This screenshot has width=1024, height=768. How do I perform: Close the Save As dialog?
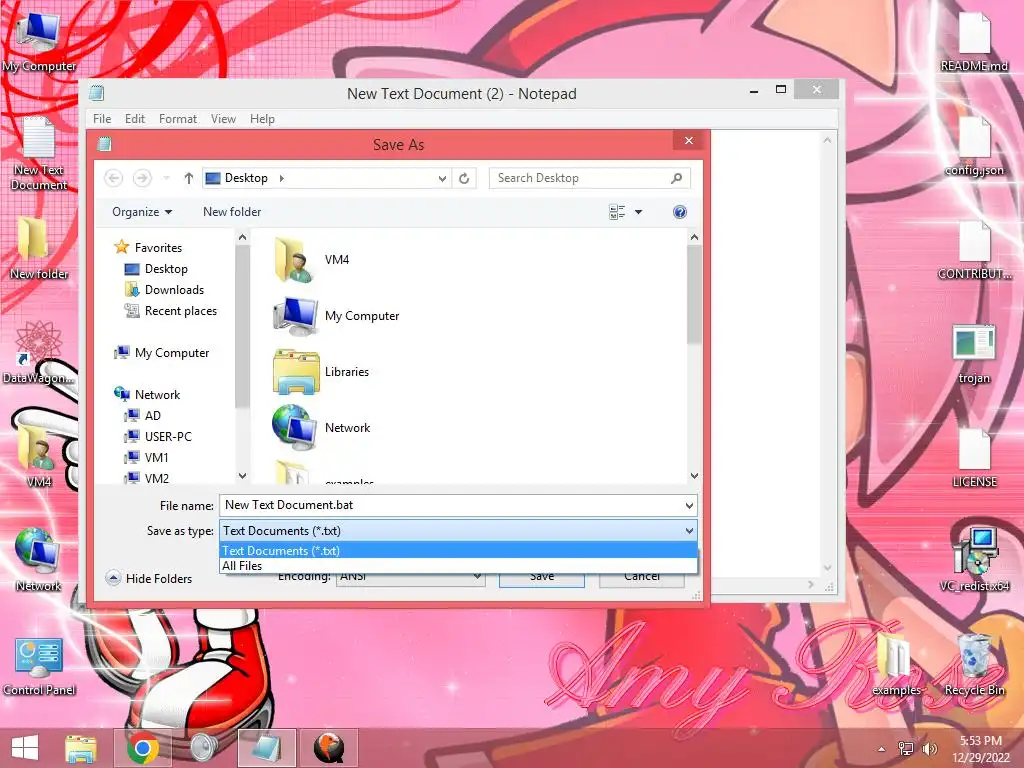click(x=688, y=140)
